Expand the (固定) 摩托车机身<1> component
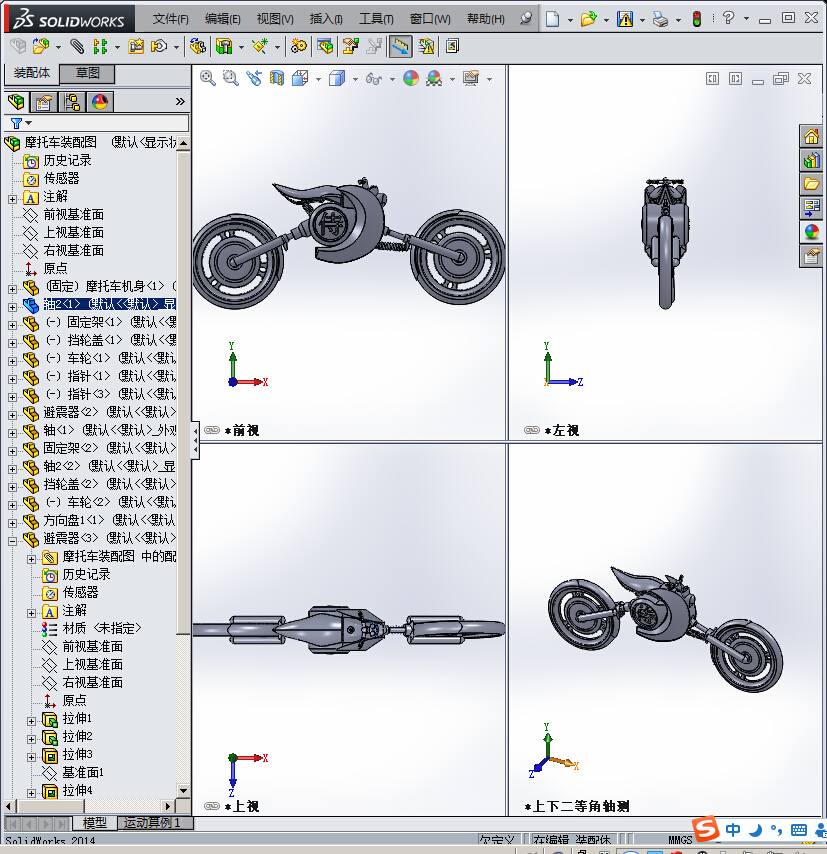The image size is (827, 854). pyautogui.click(x=12, y=289)
